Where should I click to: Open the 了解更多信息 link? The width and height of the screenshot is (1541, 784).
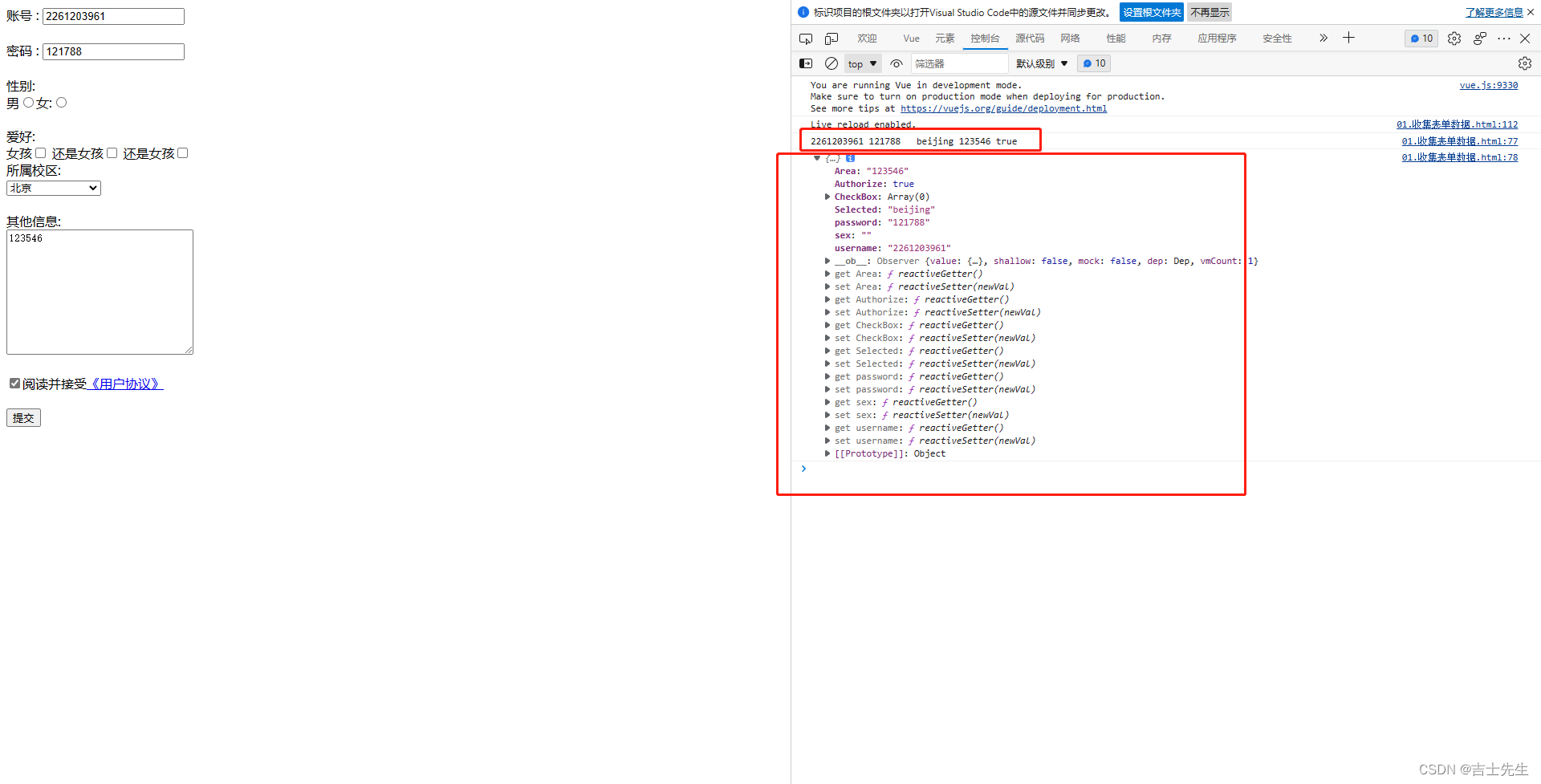(x=1494, y=12)
